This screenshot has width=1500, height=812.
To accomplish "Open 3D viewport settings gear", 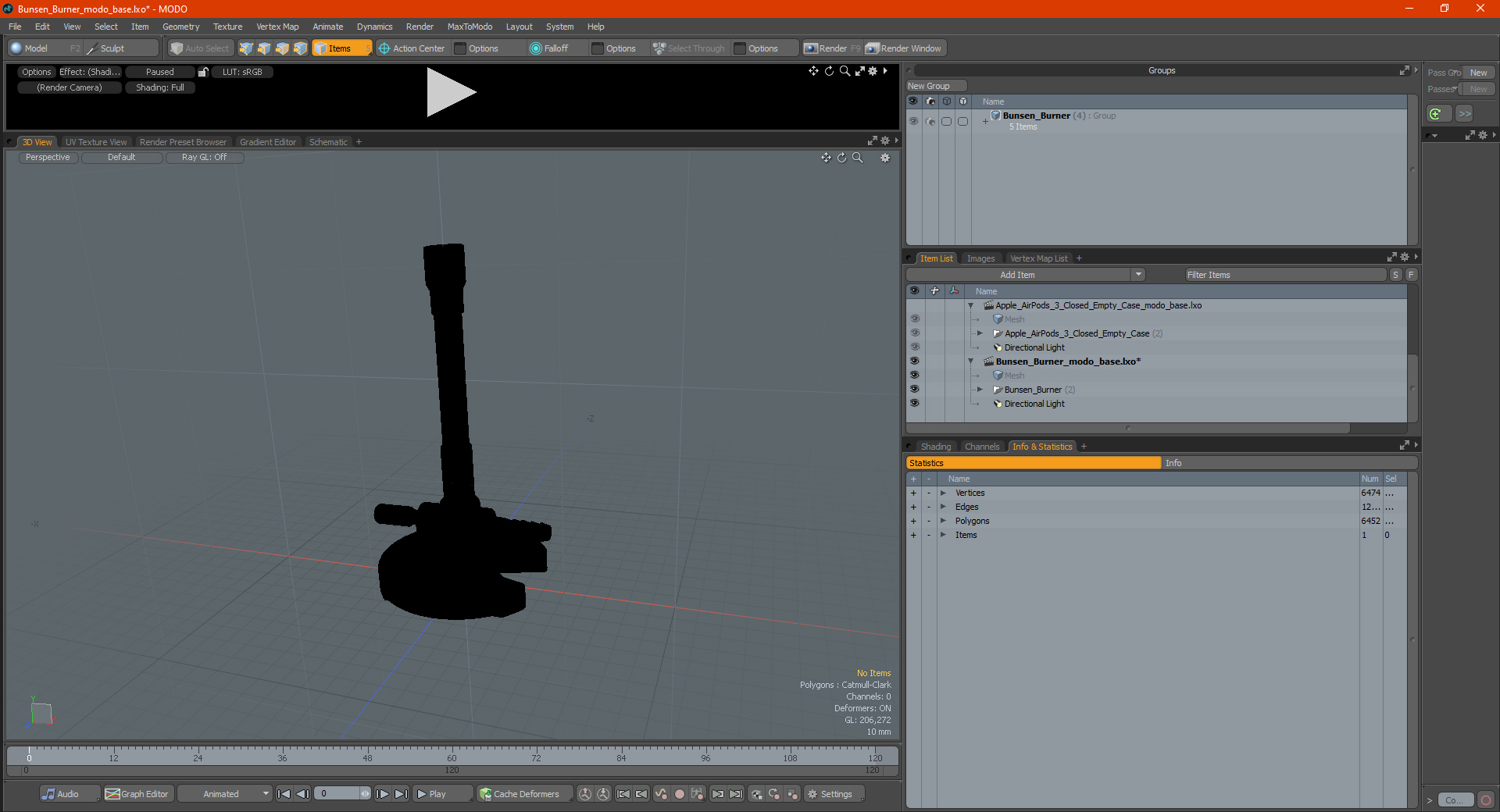I will click(x=885, y=158).
